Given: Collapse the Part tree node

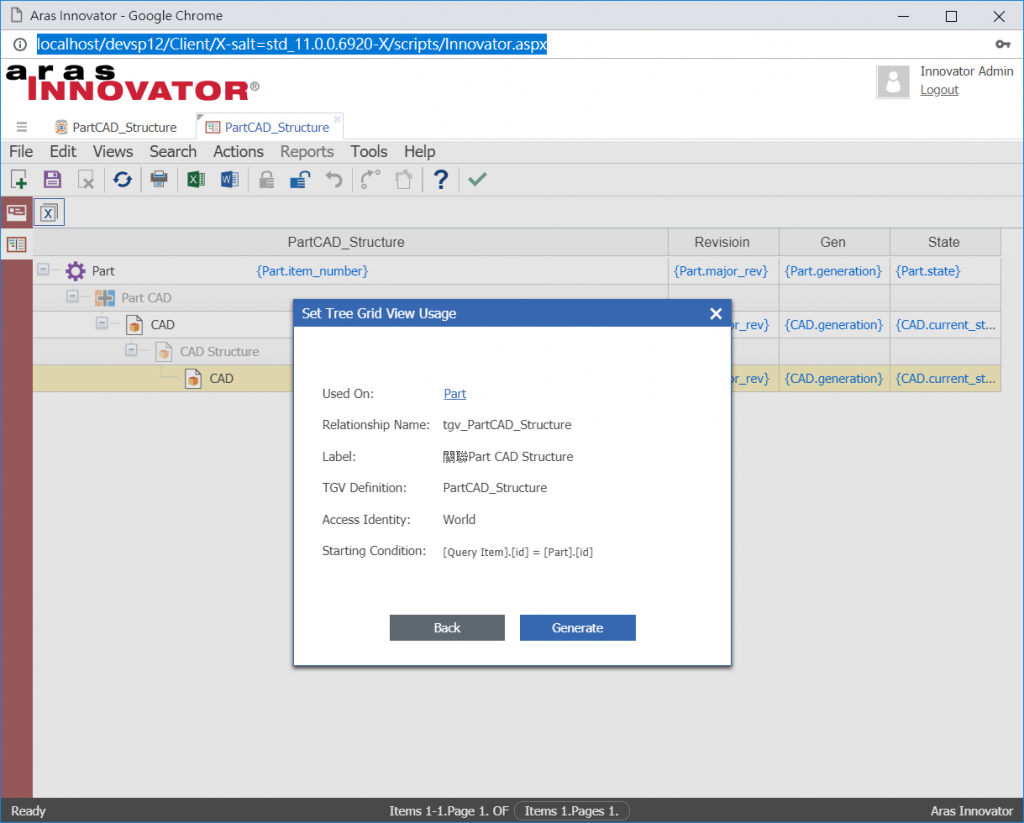Looking at the screenshot, I should pyautogui.click(x=43, y=269).
